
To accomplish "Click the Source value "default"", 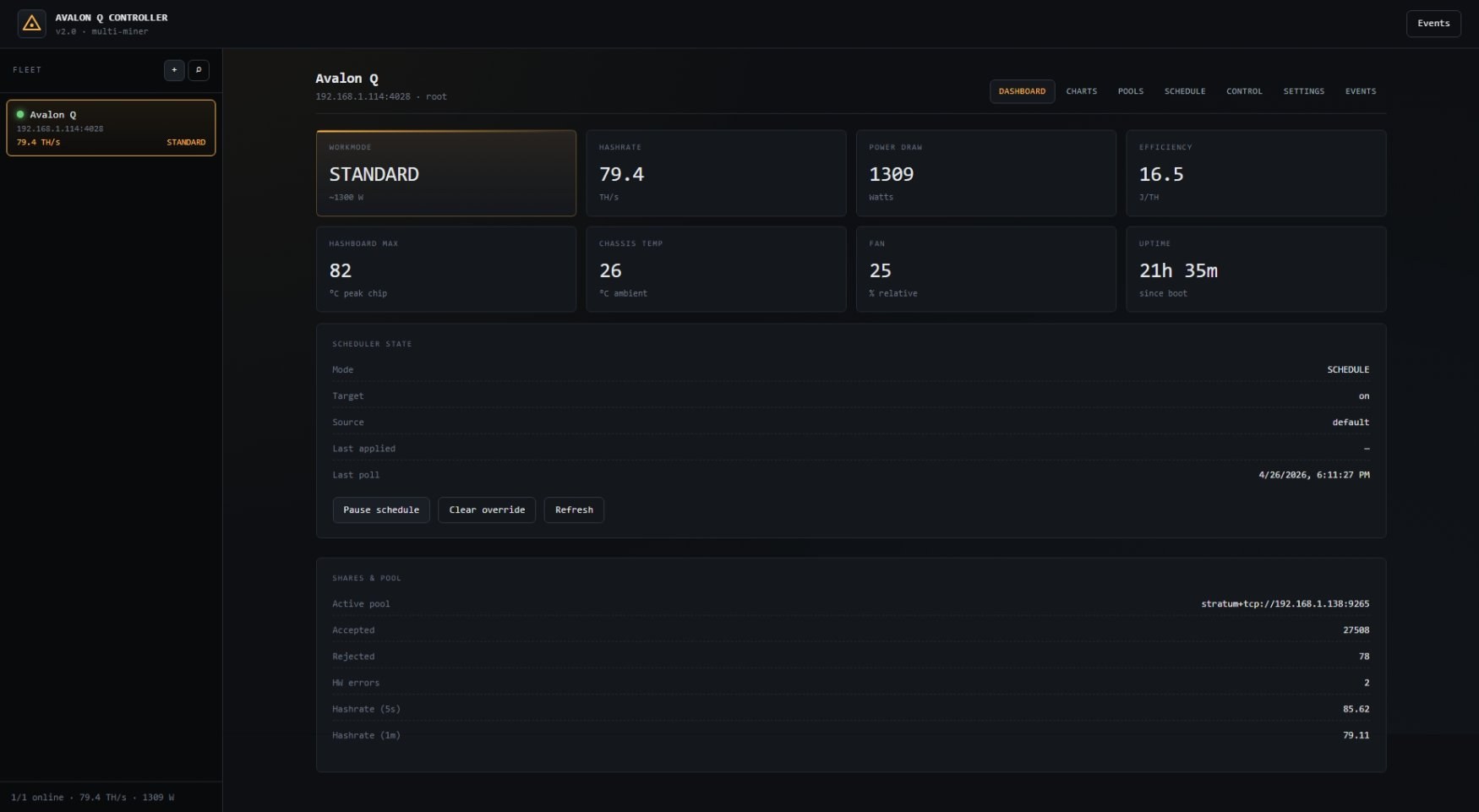I will click(1351, 422).
